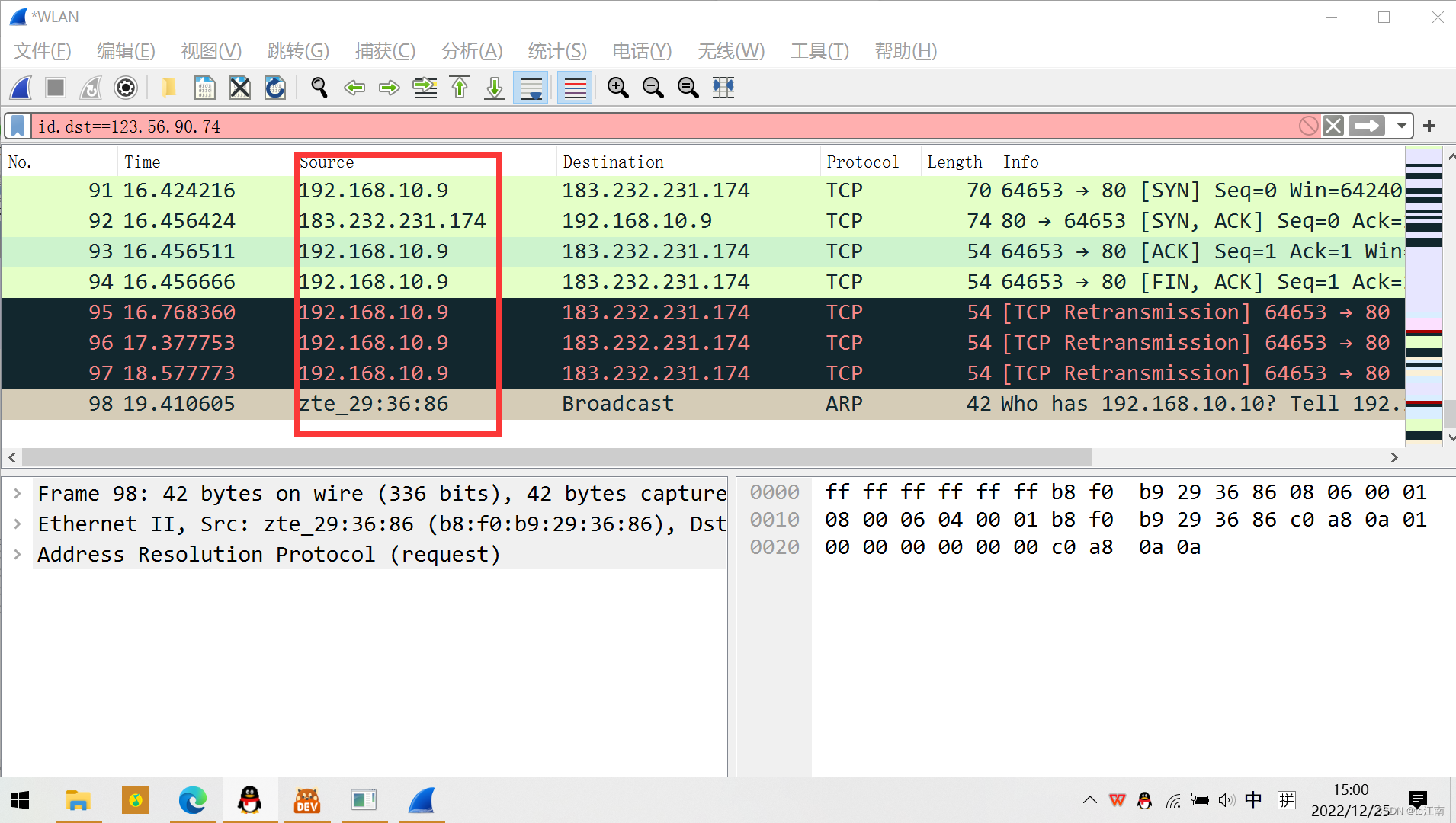Open the 无线(W) menu
Viewport: 1456px width, 823px height.
coord(731,51)
